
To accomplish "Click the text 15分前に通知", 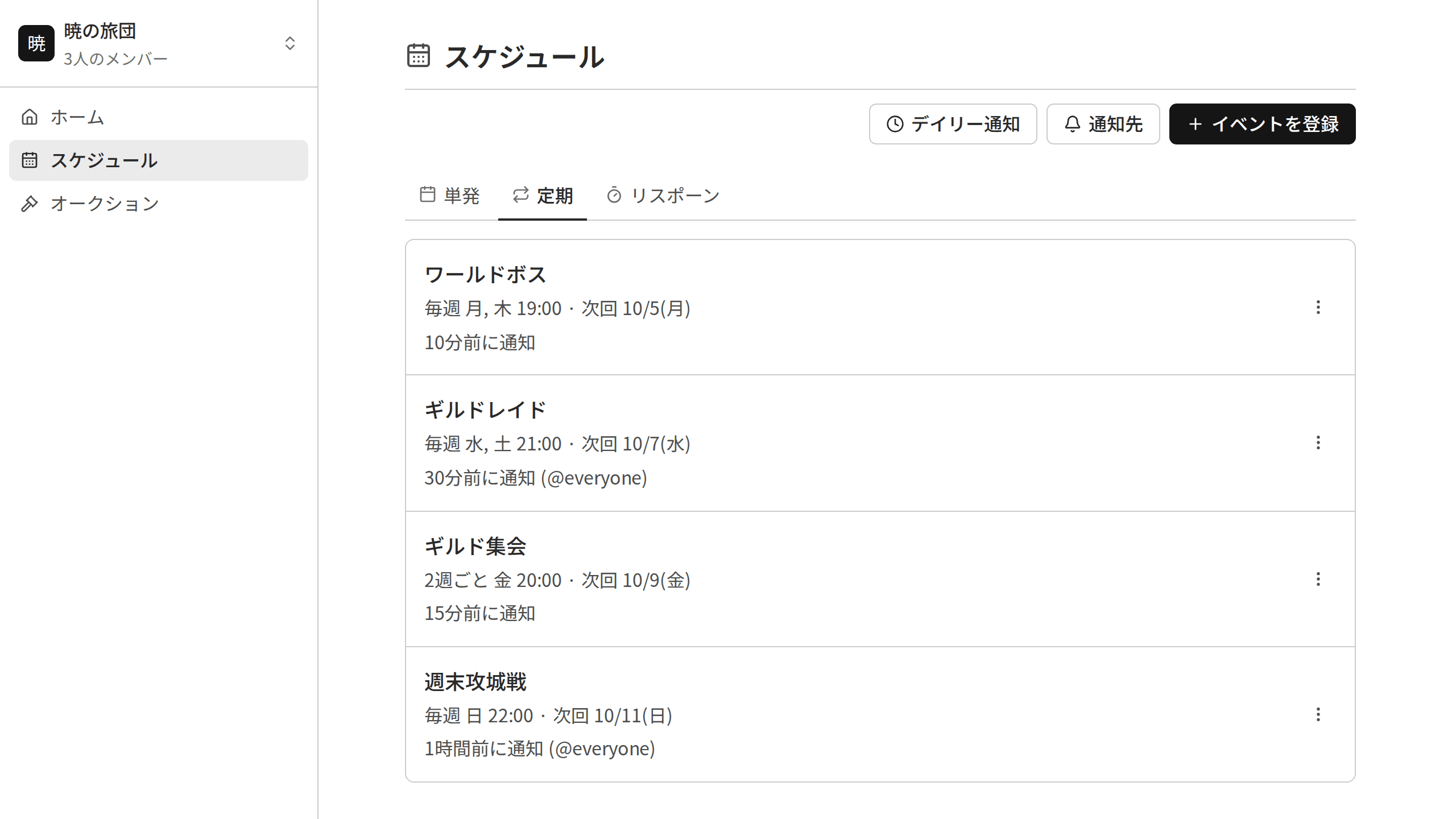I will coord(480,613).
